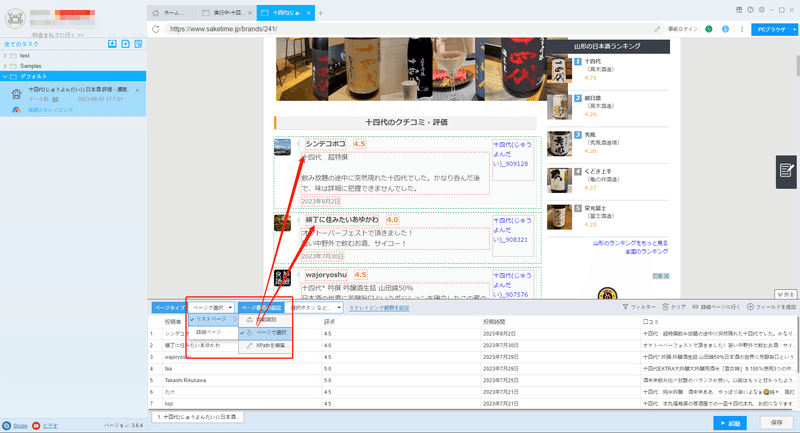Click くどき上手 ranking entry
Screen dimensions: 800x433
point(599,171)
